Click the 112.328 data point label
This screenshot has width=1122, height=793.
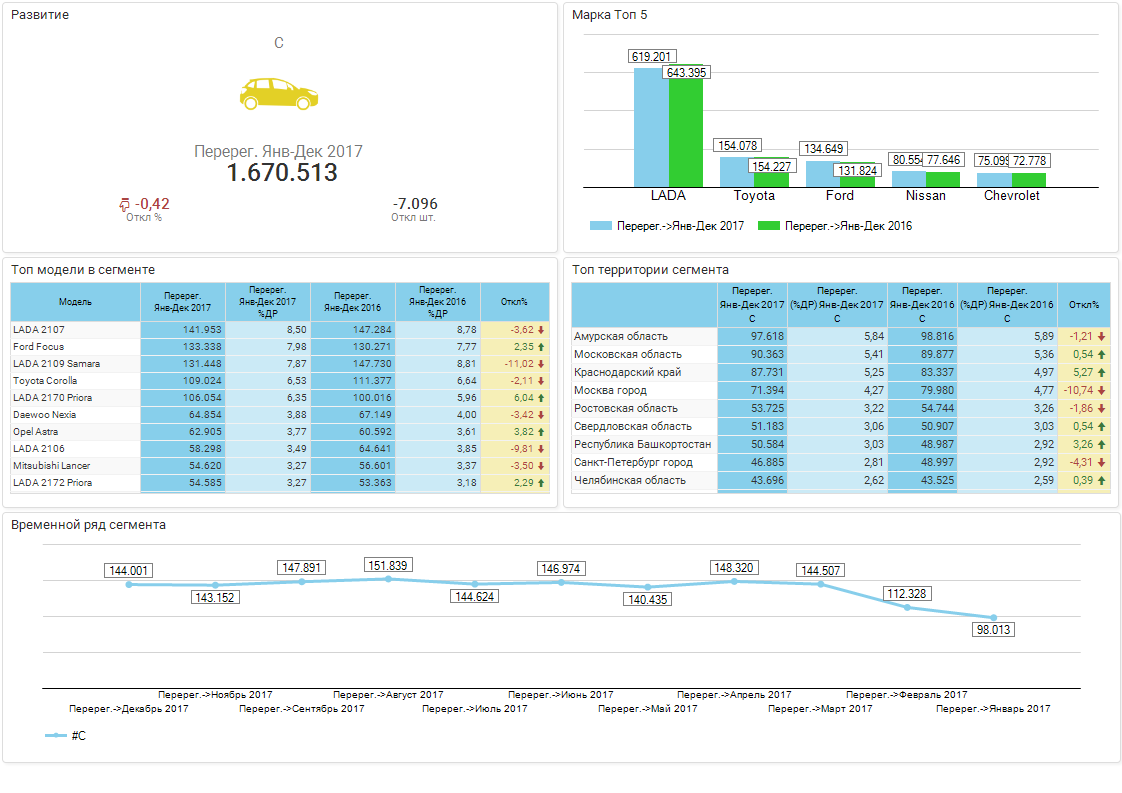point(907,594)
